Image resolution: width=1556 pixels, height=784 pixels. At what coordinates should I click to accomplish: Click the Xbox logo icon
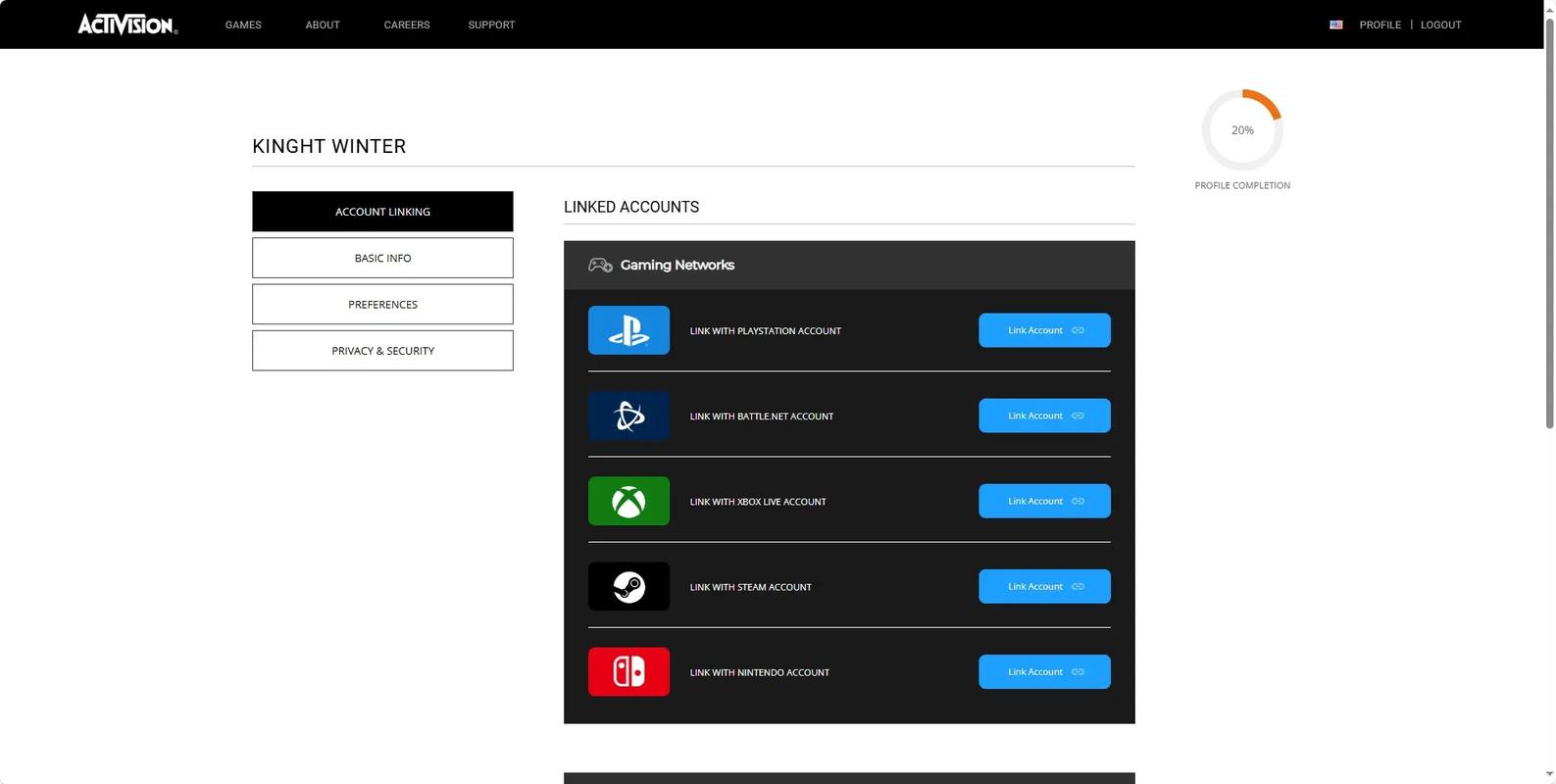click(x=628, y=501)
